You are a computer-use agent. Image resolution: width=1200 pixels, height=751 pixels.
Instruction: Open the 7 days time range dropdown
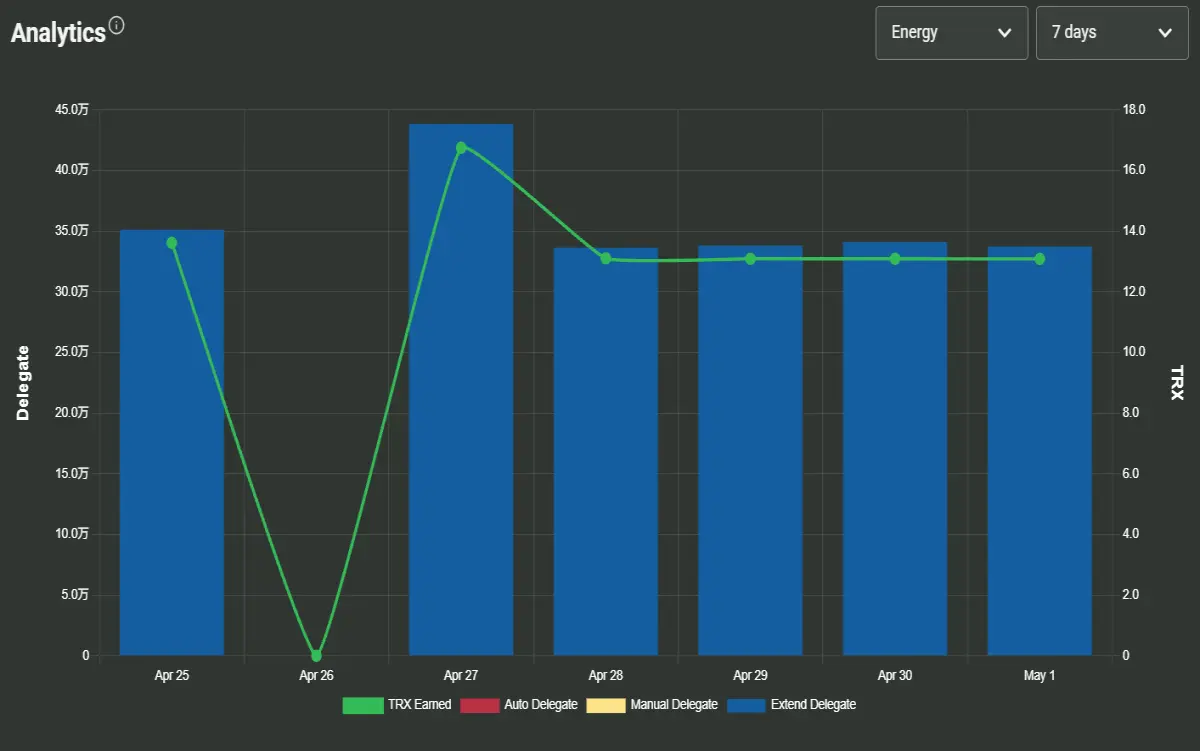tap(1112, 33)
